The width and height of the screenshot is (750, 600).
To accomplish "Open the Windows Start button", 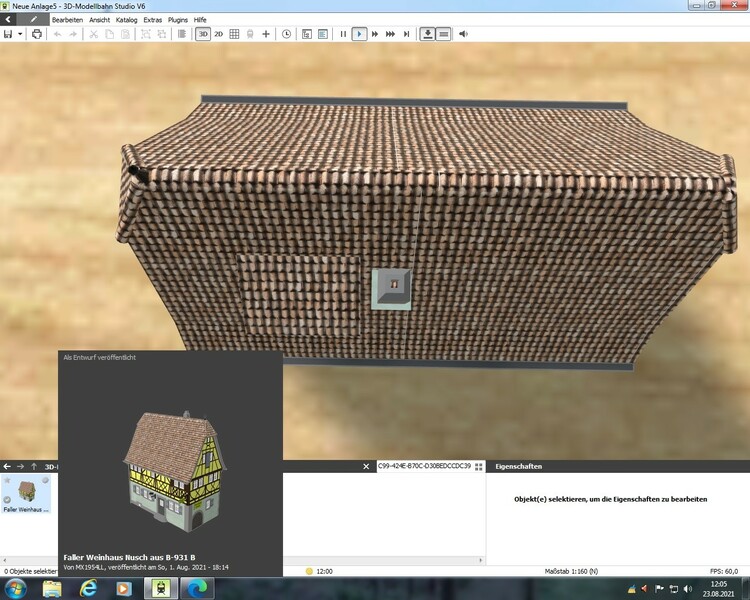I will tap(16, 589).
